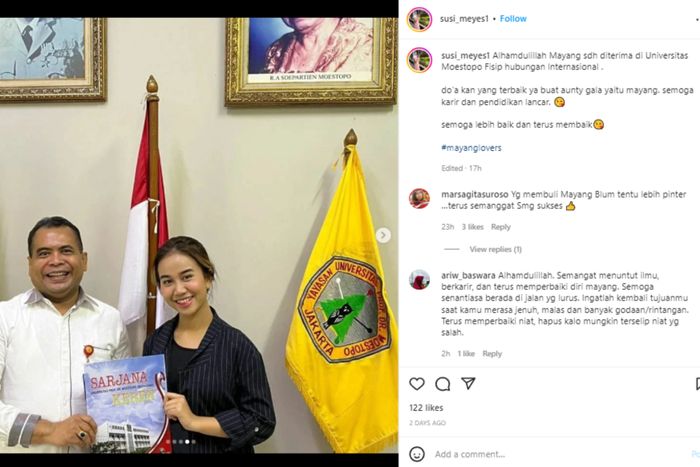Open comments via speech bubble icon
This screenshot has height=467, width=700.
click(442, 384)
